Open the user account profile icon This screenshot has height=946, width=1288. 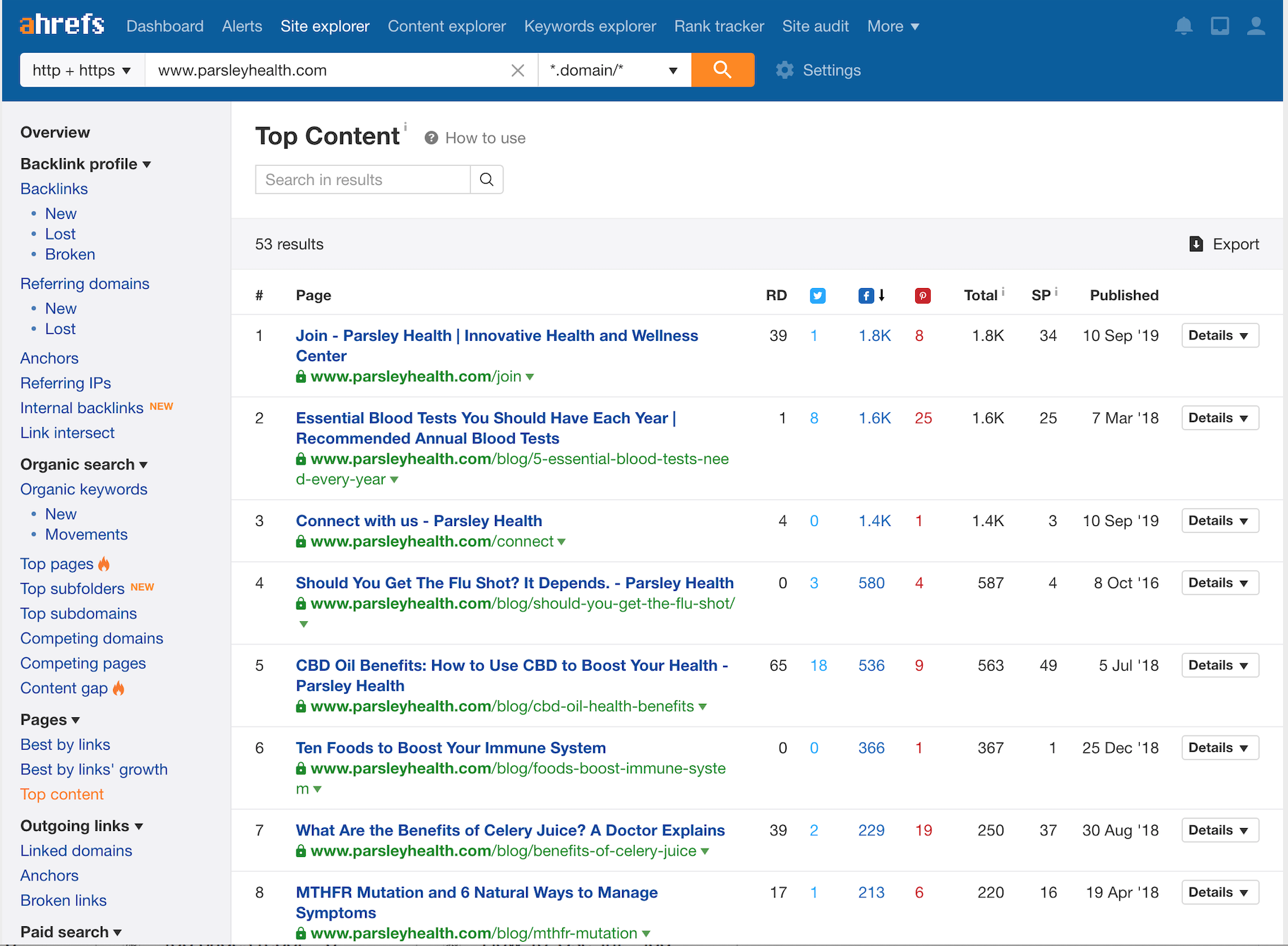1256,26
